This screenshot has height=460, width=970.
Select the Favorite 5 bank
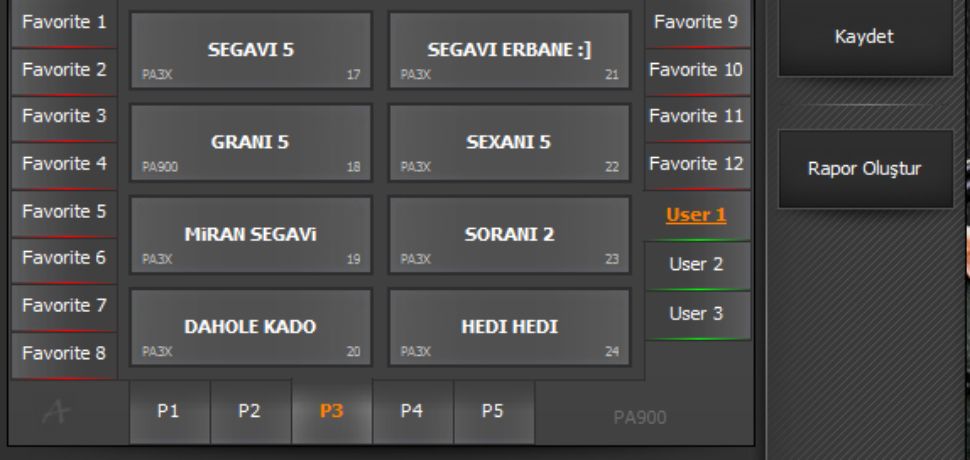pyautogui.click(x=64, y=211)
